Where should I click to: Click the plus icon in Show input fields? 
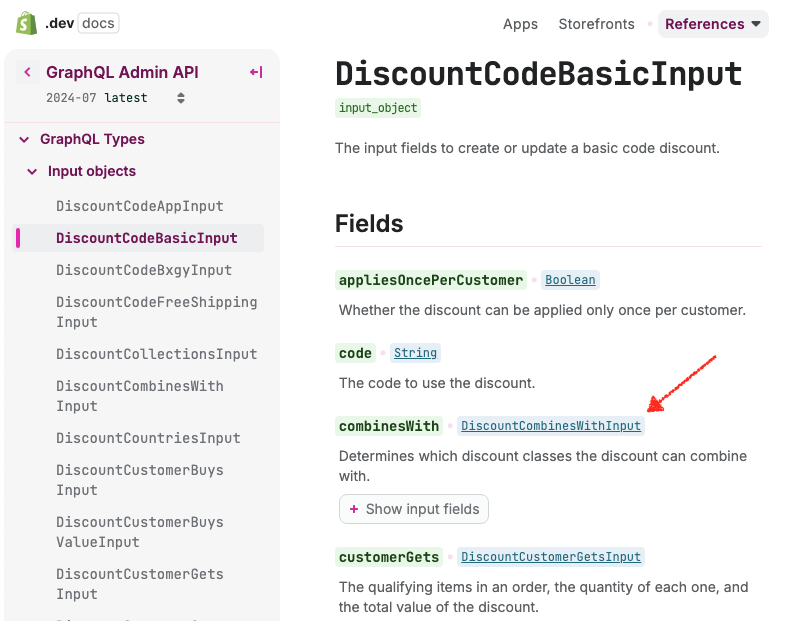(354, 509)
